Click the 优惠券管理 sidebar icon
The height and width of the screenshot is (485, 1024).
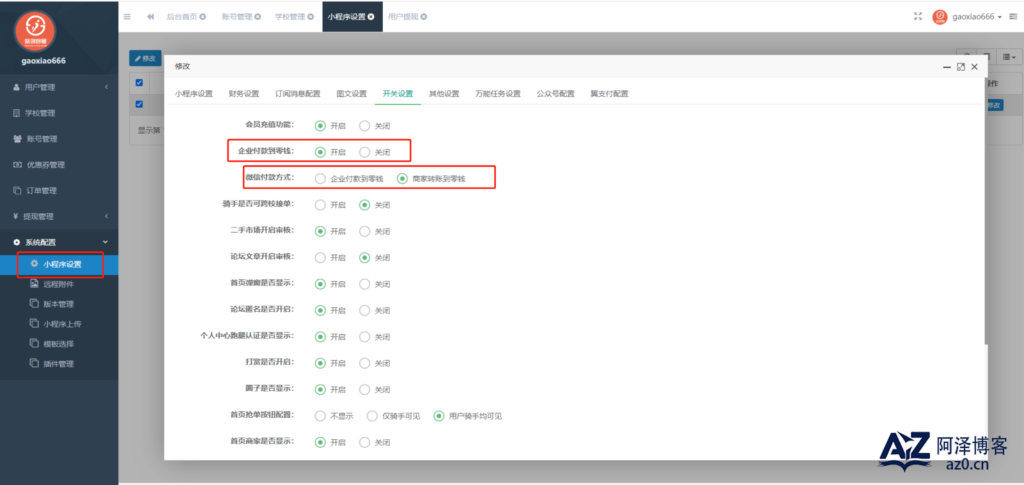(x=17, y=165)
